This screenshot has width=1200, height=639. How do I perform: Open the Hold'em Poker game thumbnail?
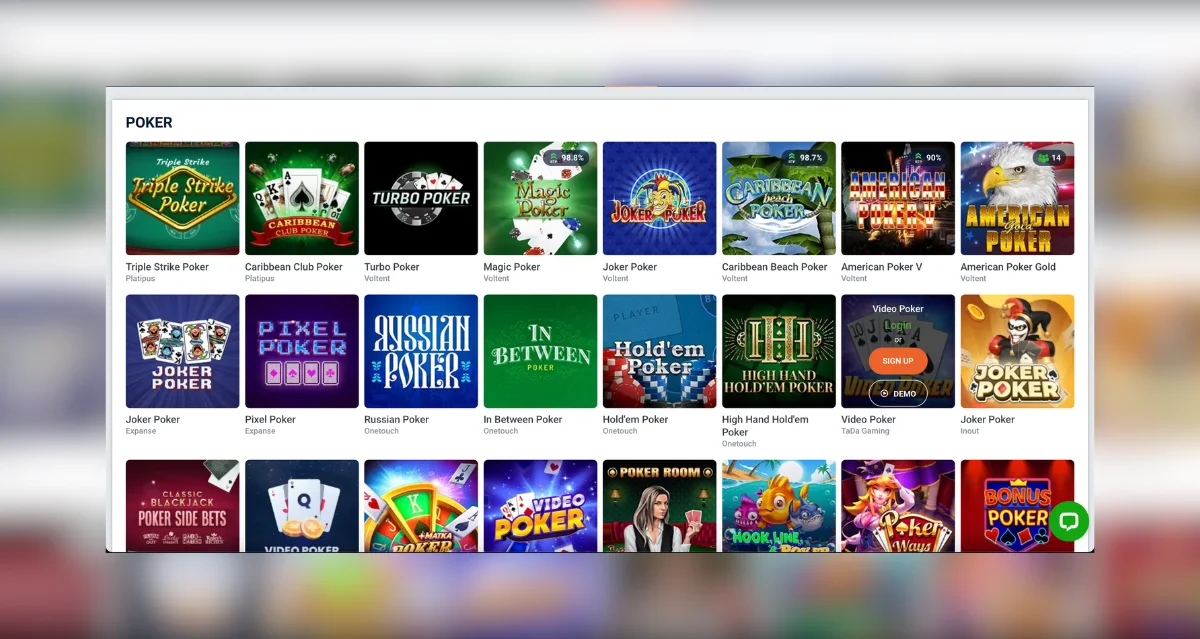[x=659, y=351]
